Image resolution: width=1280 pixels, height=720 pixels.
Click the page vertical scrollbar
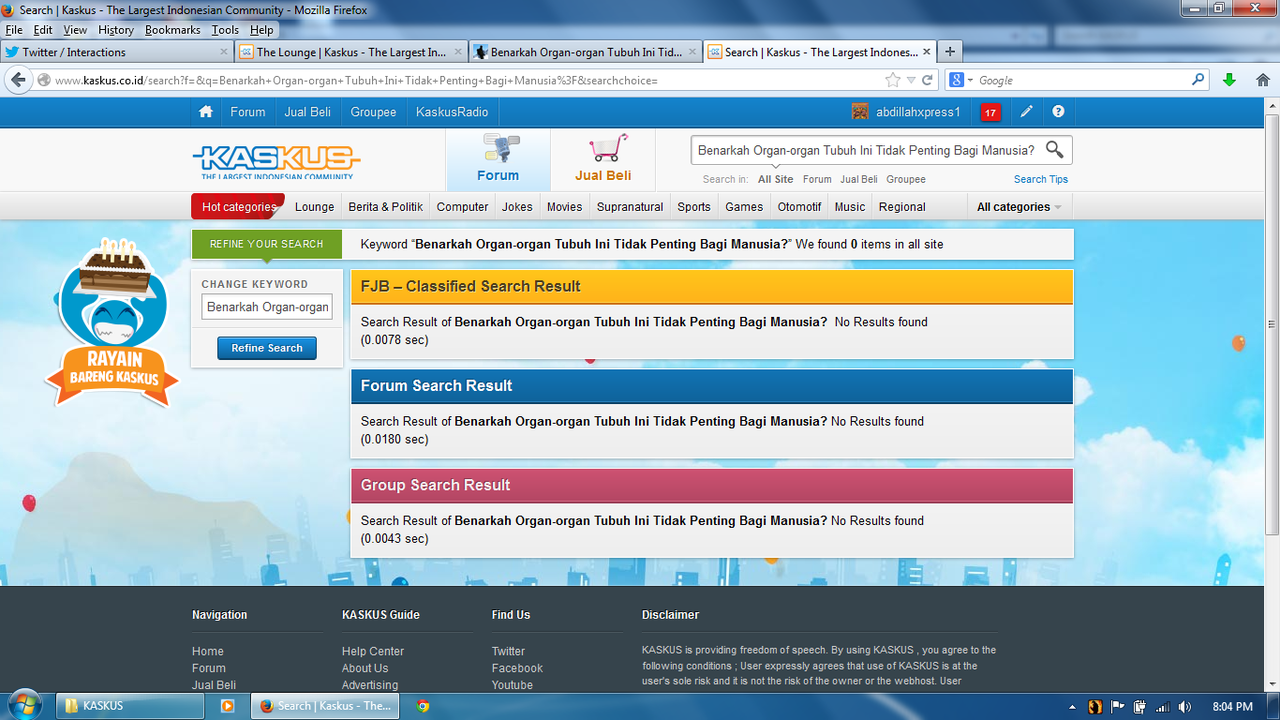point(1272,323)
